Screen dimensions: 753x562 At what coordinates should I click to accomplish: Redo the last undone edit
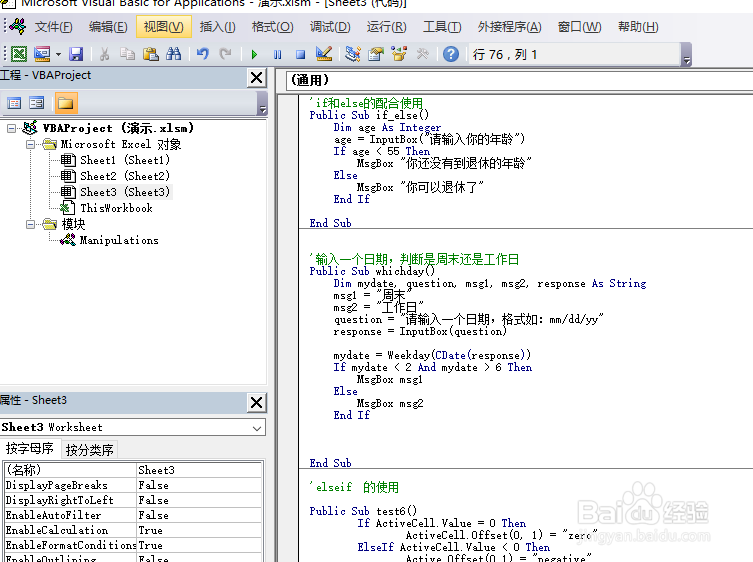(225, 54)
